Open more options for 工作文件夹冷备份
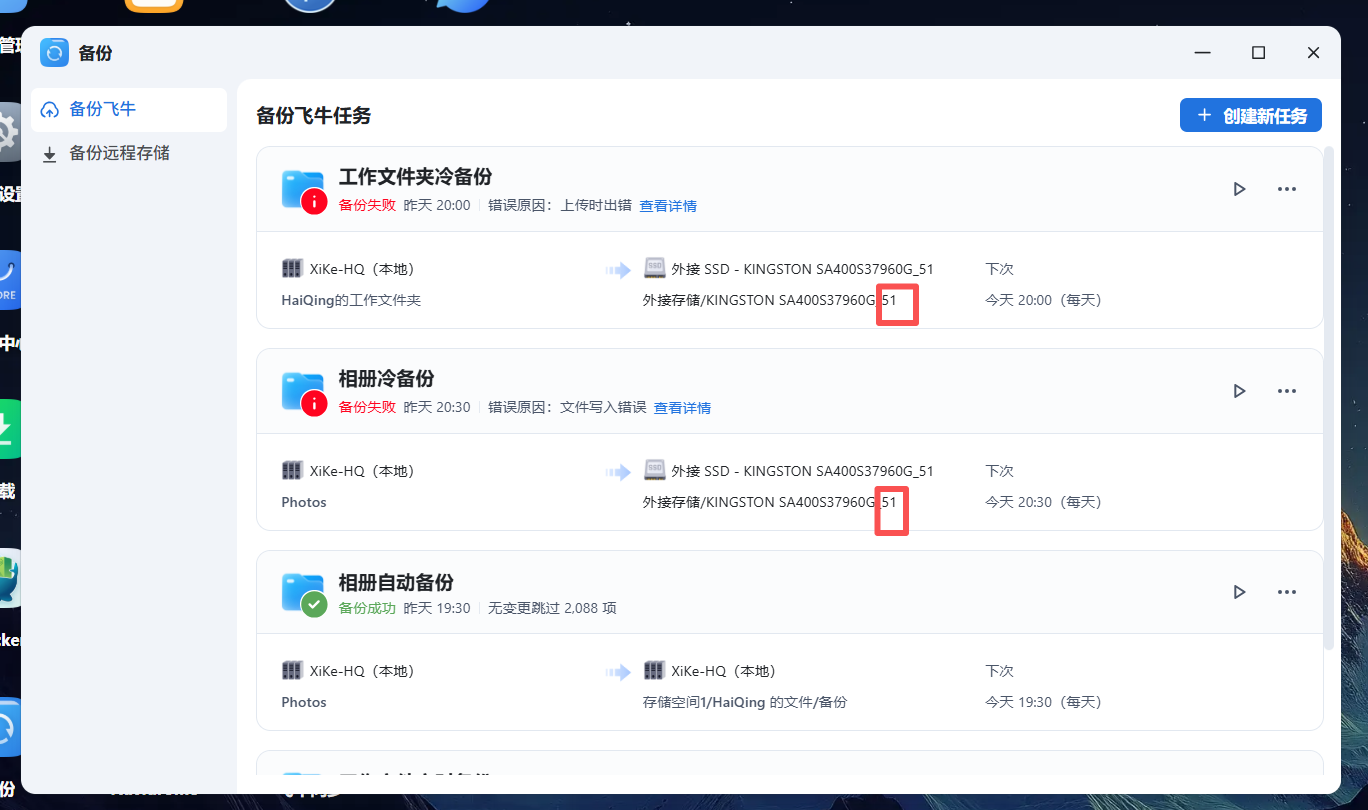This screenshot has height=810, width=1368. tap(1287, 189)
